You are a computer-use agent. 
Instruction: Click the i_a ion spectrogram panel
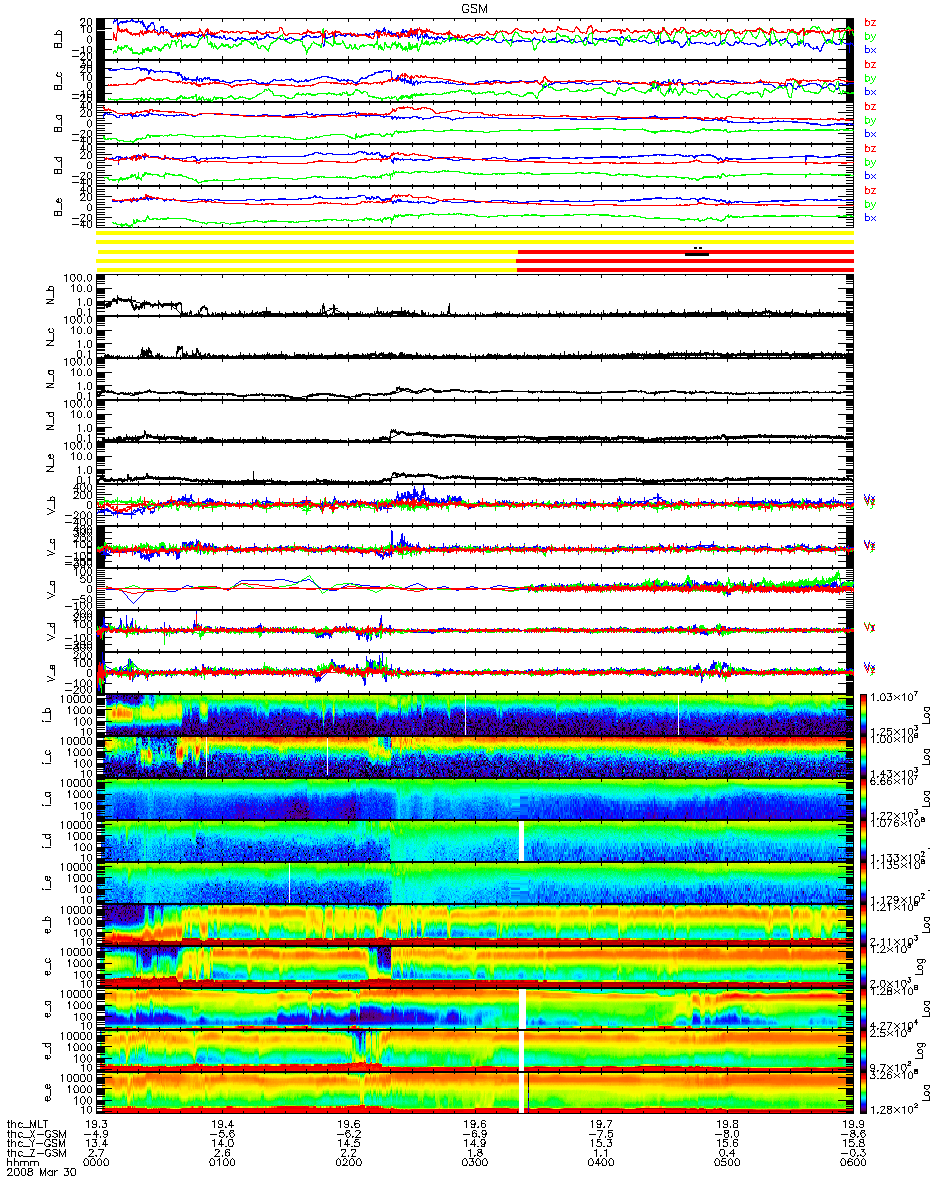(475, 799)
